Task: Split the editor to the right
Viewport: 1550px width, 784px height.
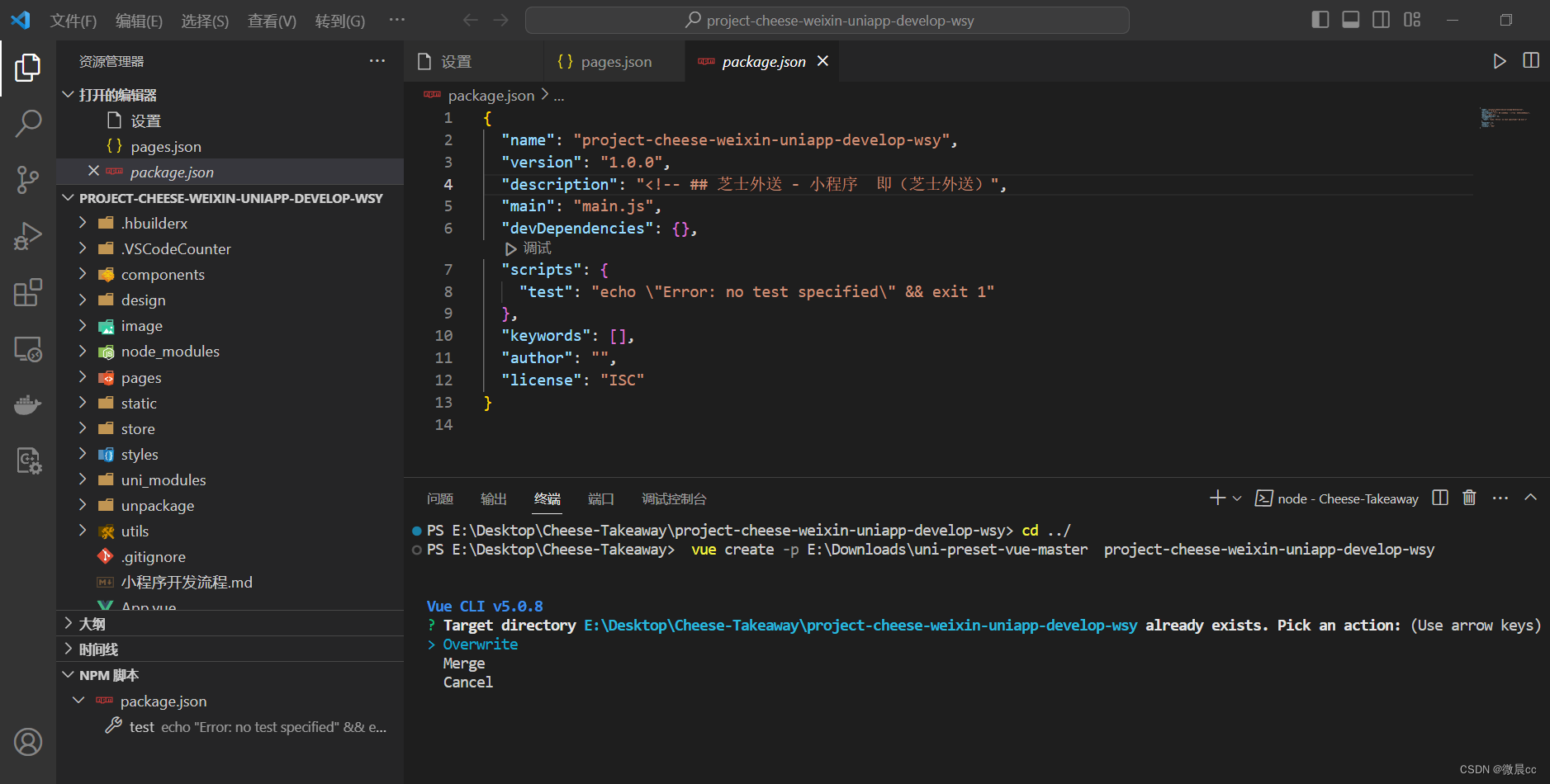Action: point(1531,61)
